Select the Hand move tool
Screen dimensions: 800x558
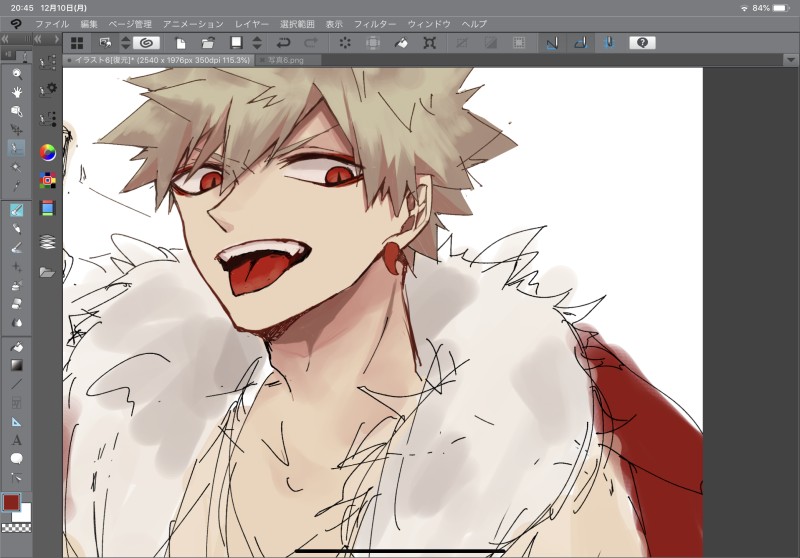[x=17, y=92]
